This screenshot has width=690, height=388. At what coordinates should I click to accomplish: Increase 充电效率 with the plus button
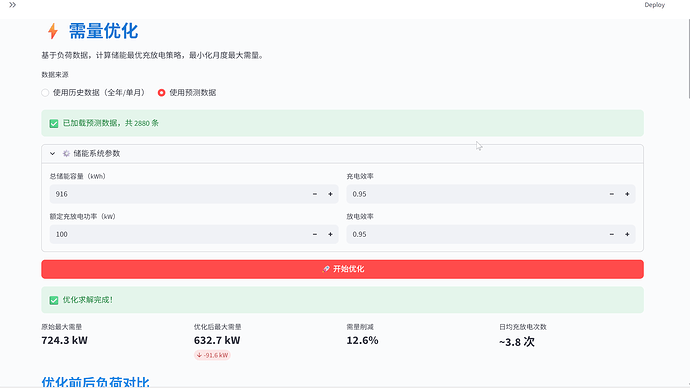pyautogui.click(x=627, y=194)
